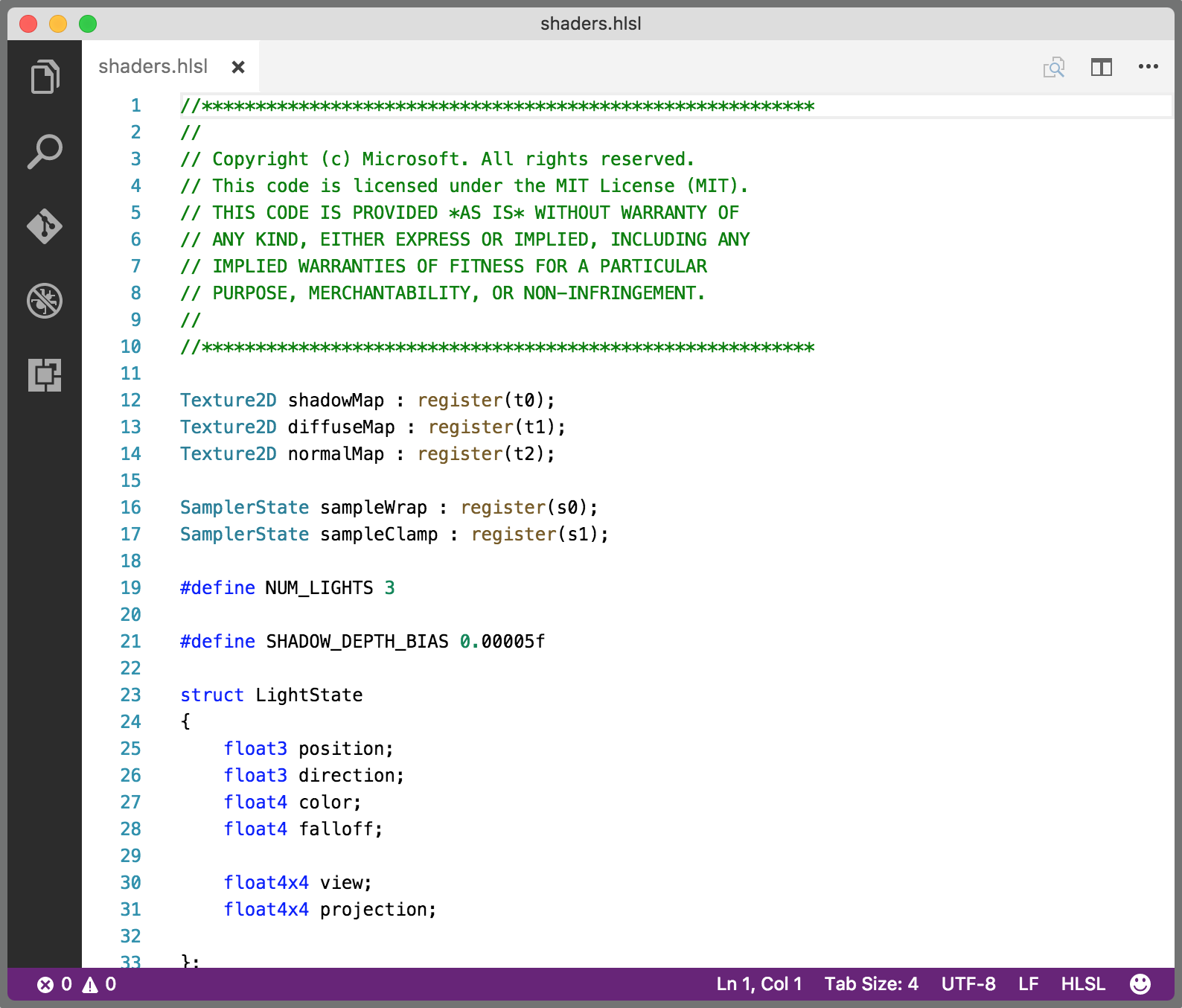
Task: Open the preview with search icon
Action: (1054, 67)
